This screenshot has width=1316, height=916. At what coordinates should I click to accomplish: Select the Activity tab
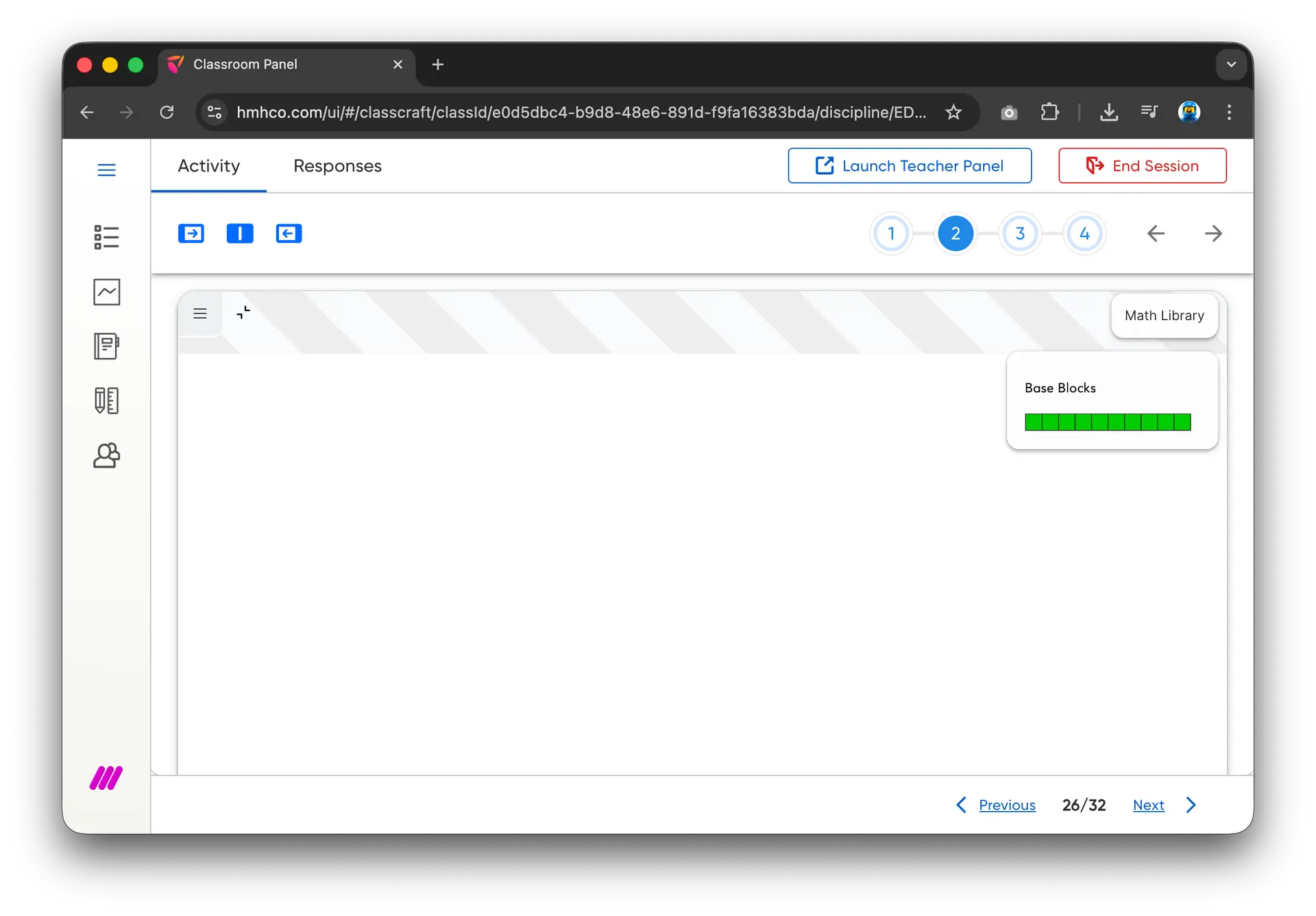[x=208, y=166]
